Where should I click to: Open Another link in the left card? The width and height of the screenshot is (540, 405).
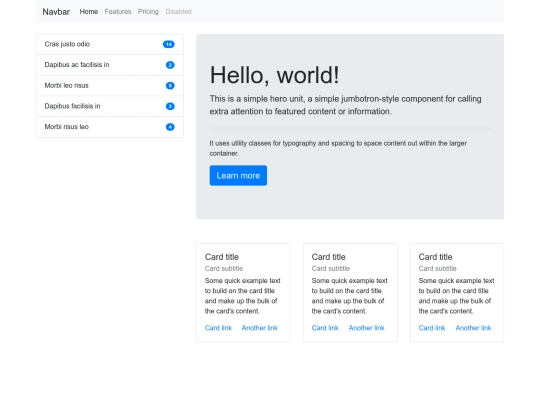[260, 328]
